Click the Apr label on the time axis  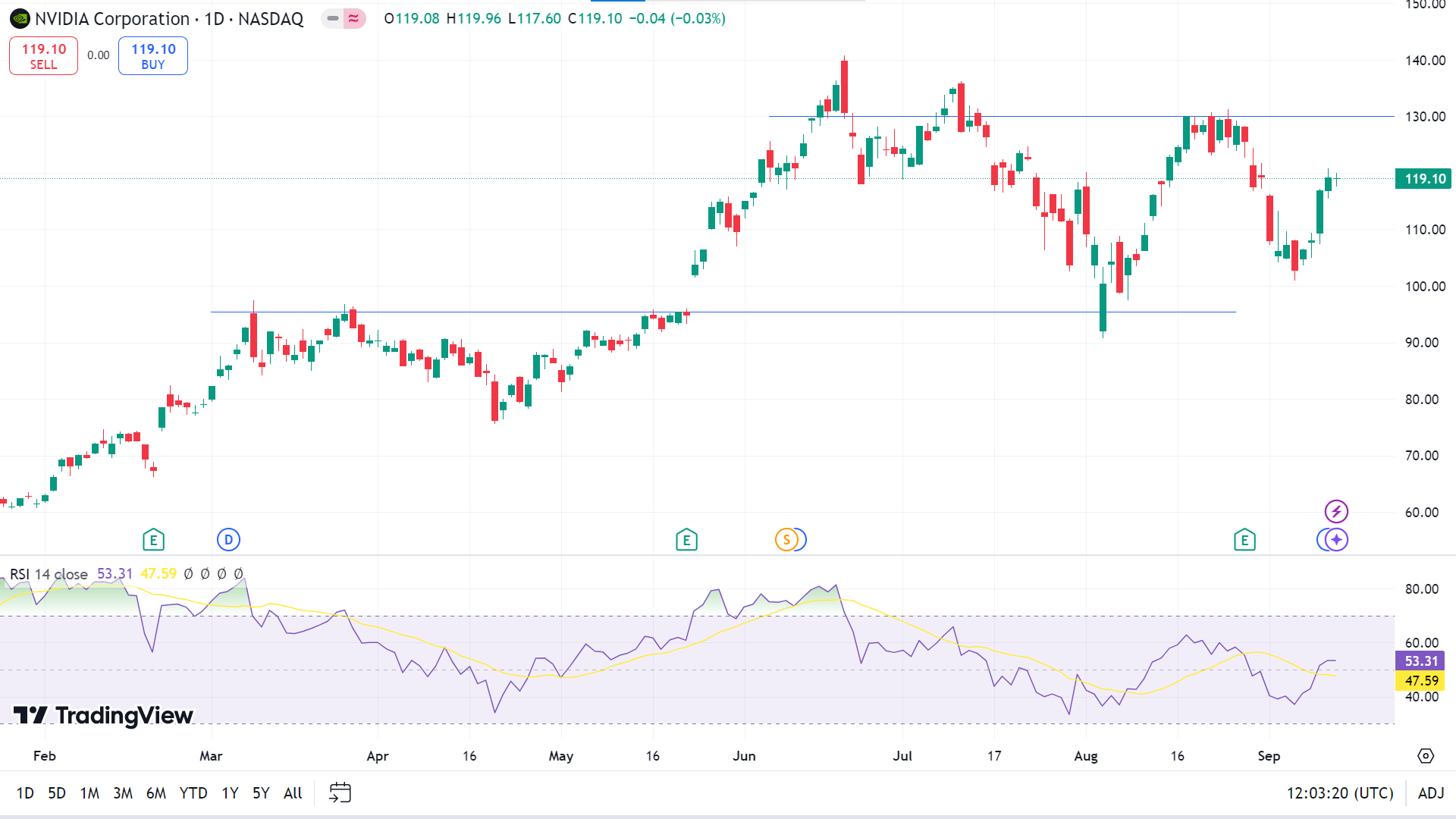[x=378, y=756]
